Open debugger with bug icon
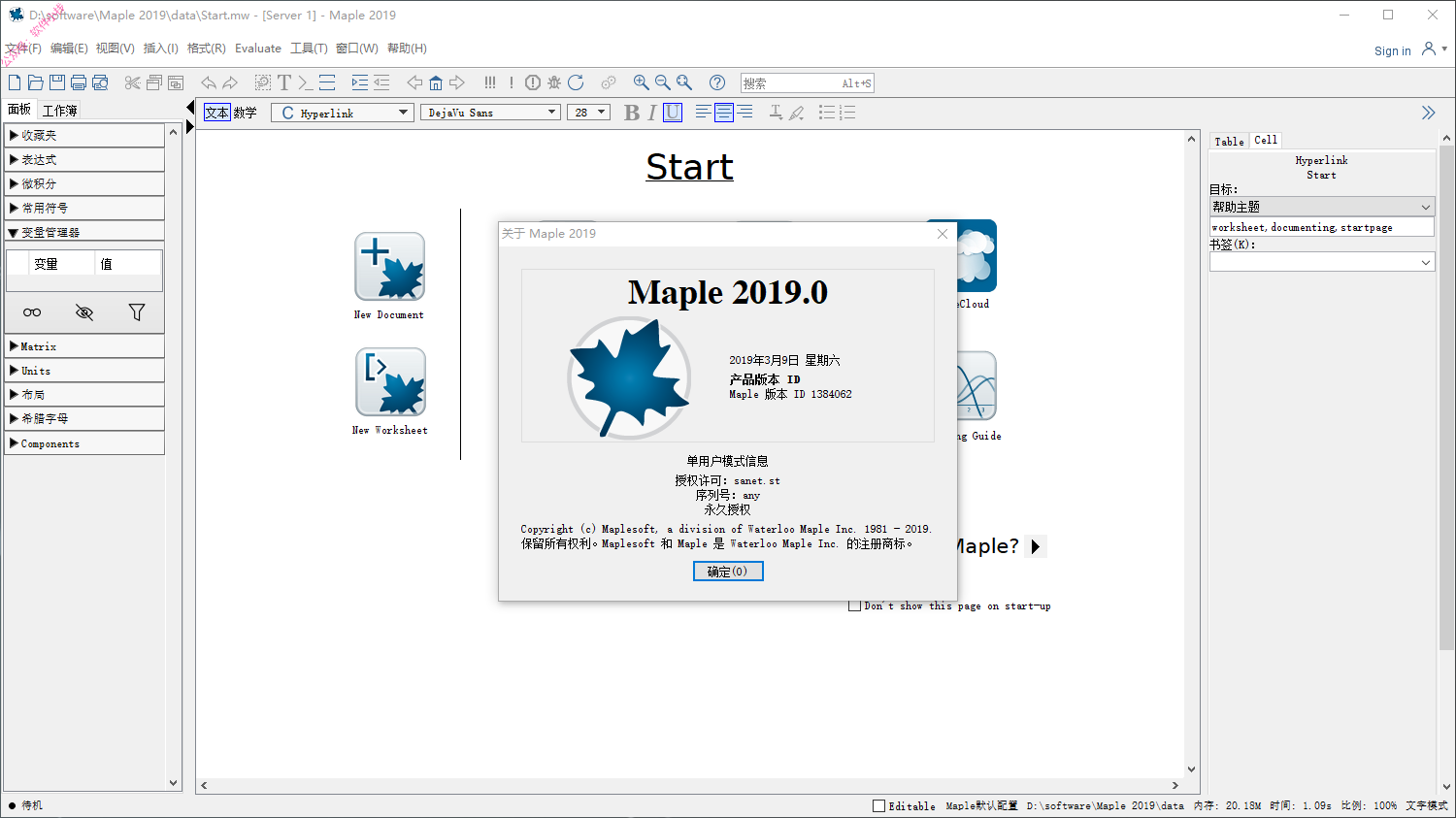This screenshot has height=818, width=1456. [x=554, y=82]
